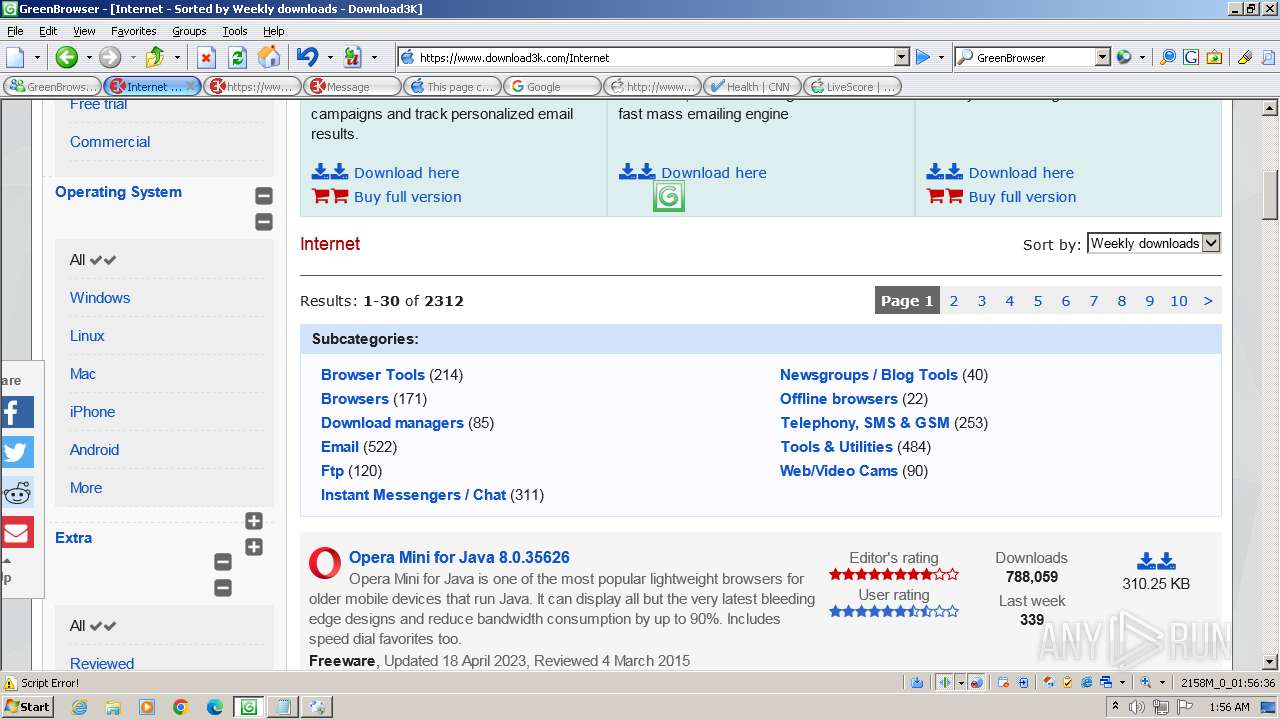The height and width of the screenshot is (720, 1280).
Task: Click the Reddit share icon
Action: [17, 492]
